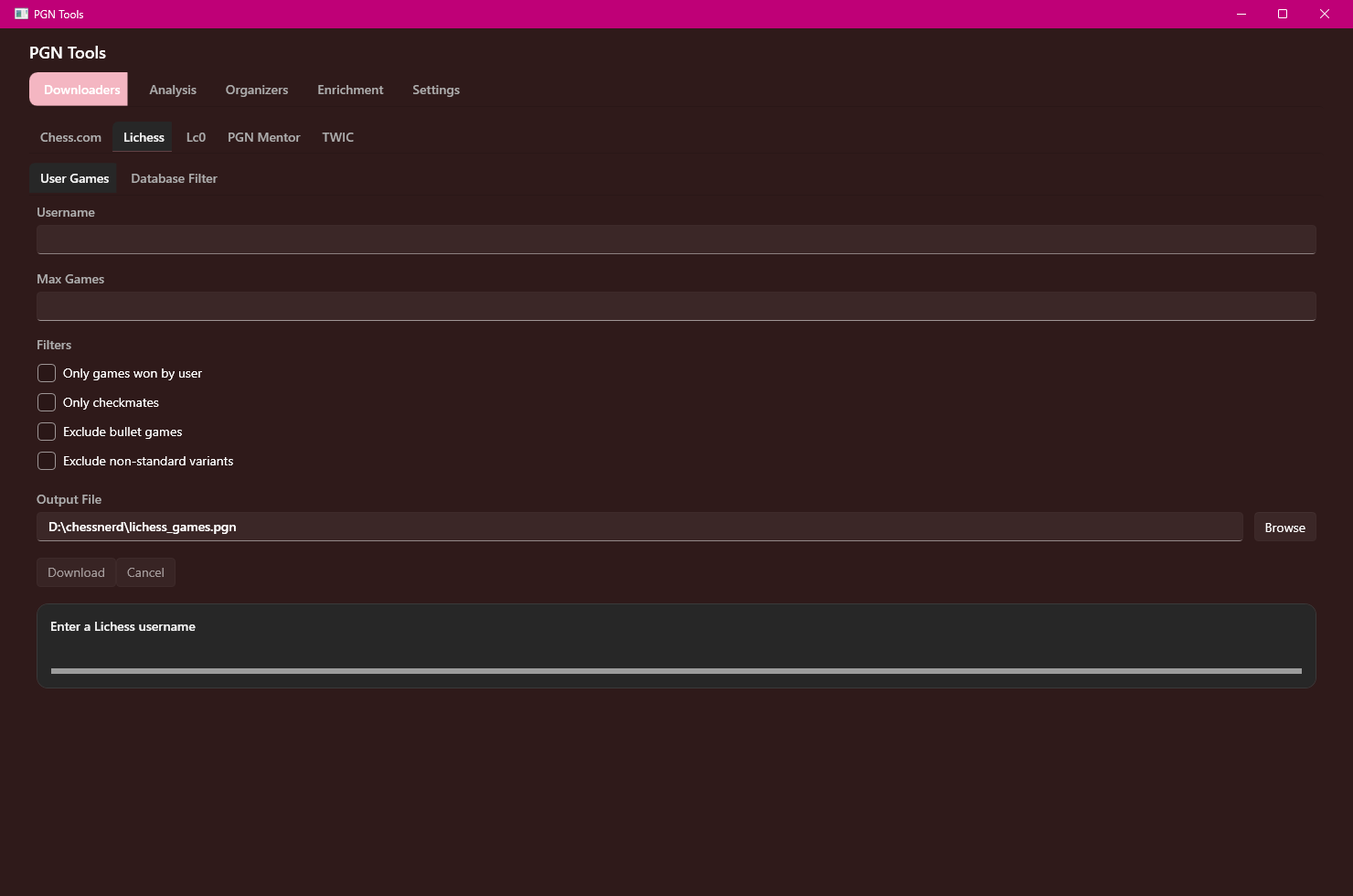Maximize the PGN Tools window
Image resolution: width=1353 pixels, height=896 pixels.
coord(1283,14)
